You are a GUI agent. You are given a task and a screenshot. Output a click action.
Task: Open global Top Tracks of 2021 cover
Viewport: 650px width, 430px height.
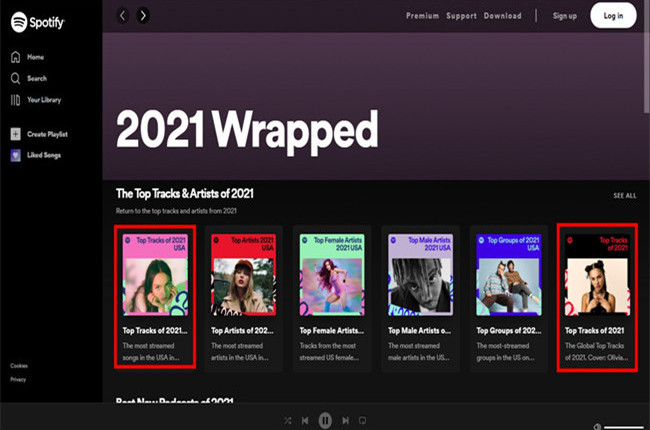click(597, 275)
